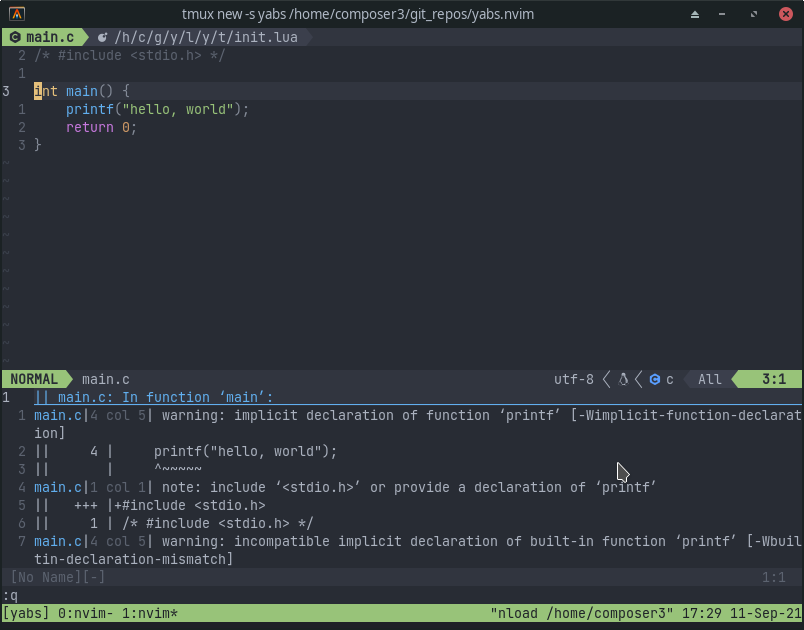
Task: Click the printf("hello, world") code line
Action: [x=157, y=109]
